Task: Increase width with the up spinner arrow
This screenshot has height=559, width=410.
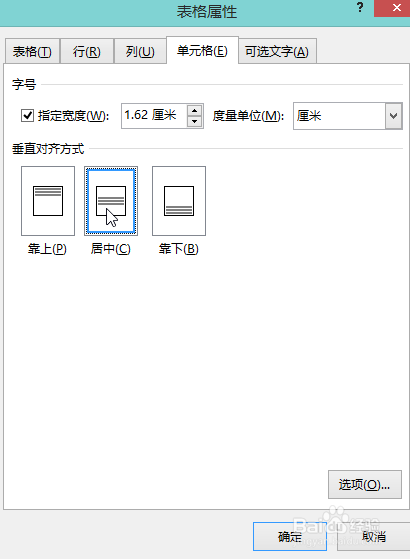Action: pos(194,110)
